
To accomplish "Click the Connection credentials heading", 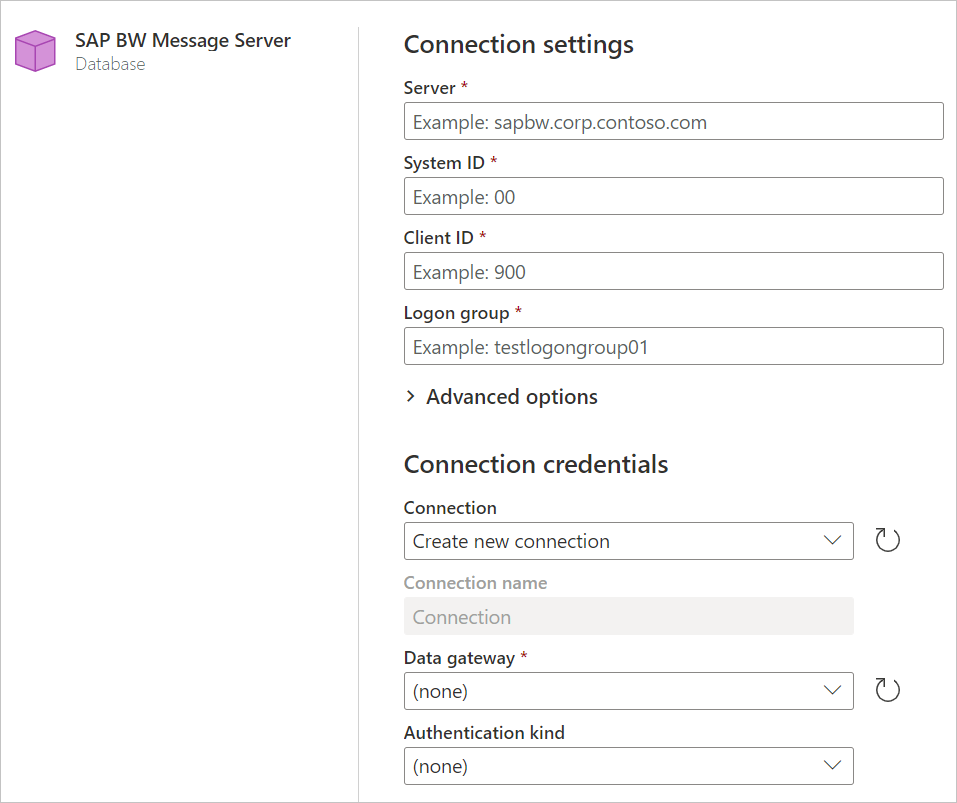I will 536,464.
